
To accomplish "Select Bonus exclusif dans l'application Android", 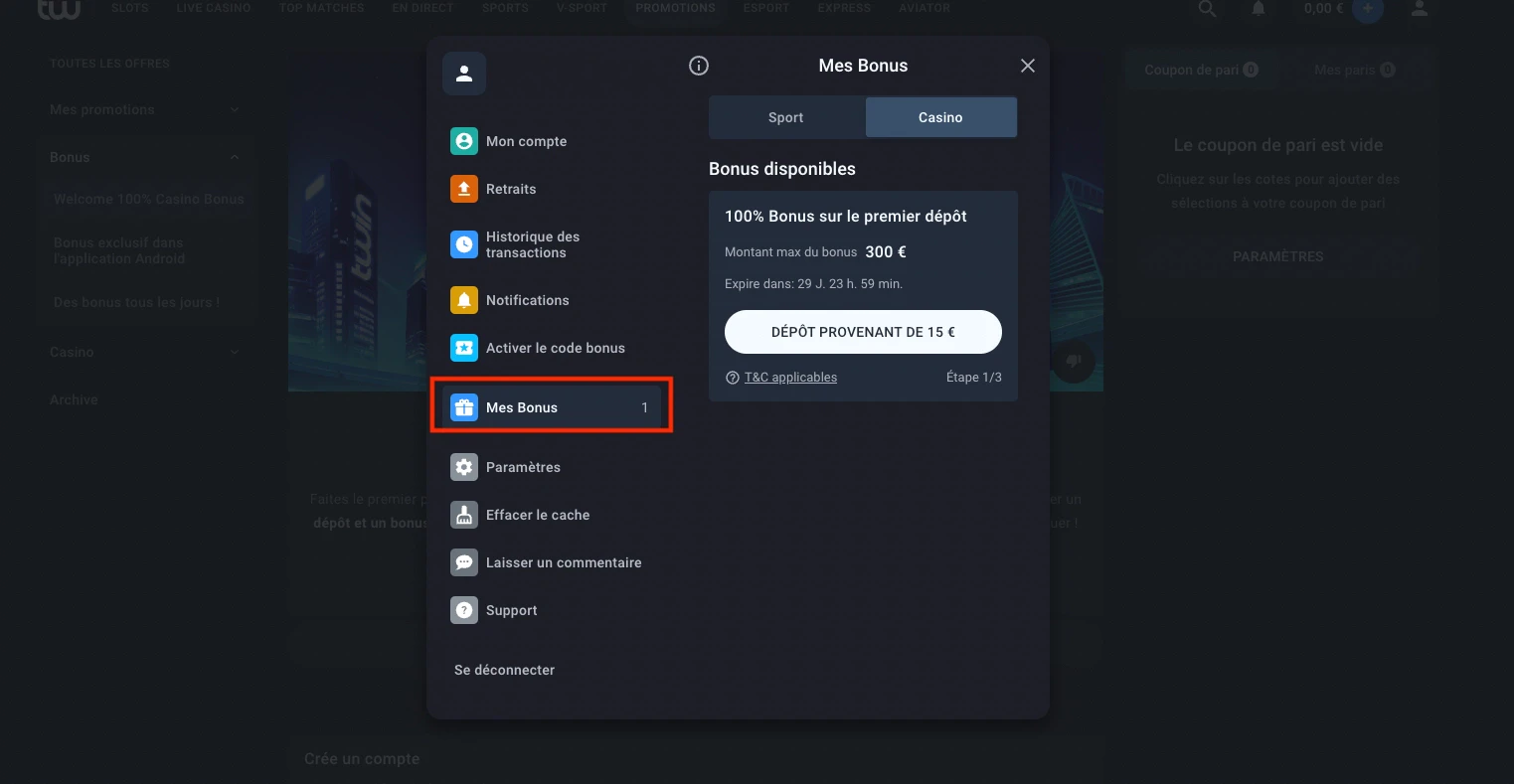I will point(119,250).
